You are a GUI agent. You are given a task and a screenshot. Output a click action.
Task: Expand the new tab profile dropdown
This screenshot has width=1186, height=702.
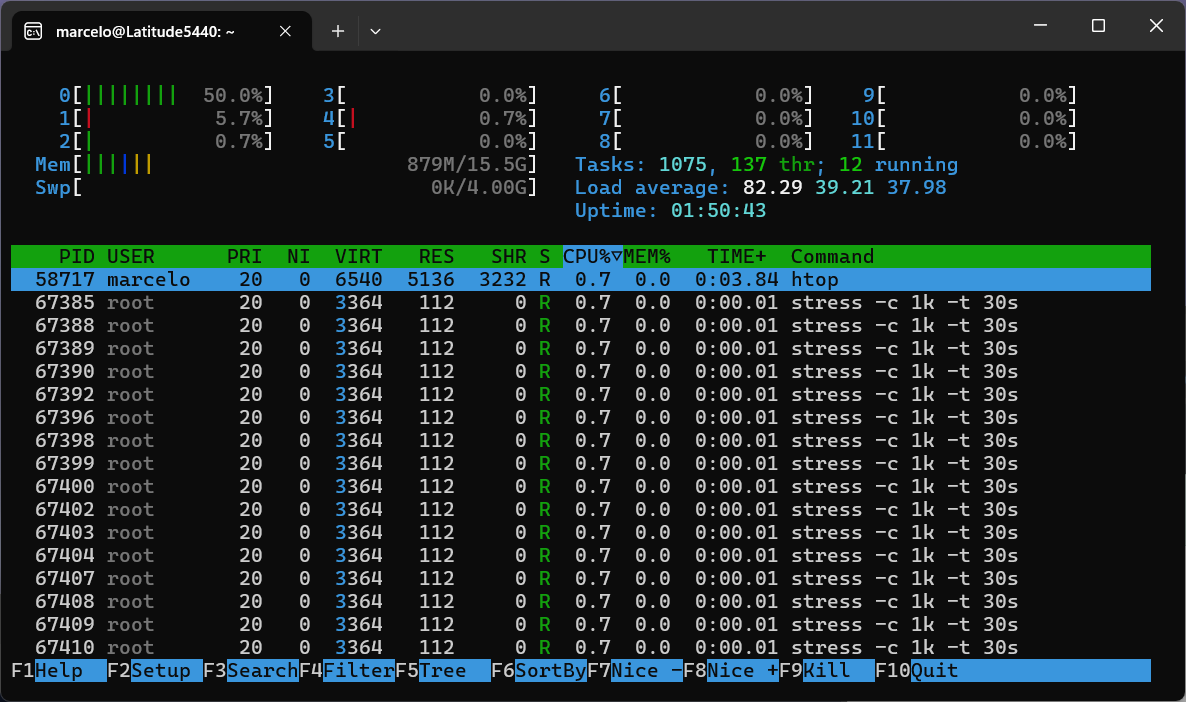click(x=375, y=31)
